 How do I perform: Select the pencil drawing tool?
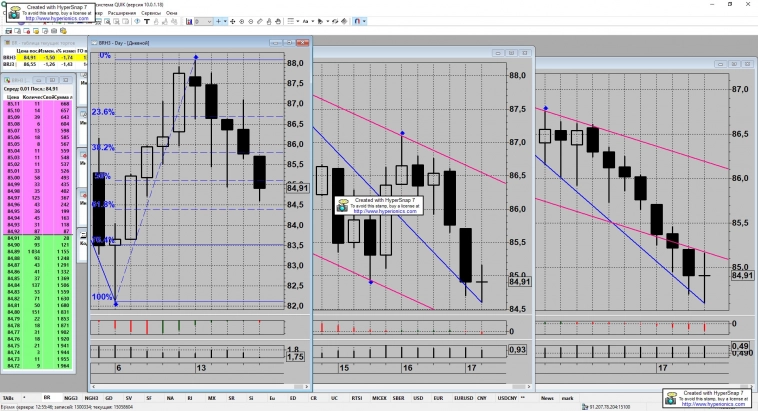point(259,22)
